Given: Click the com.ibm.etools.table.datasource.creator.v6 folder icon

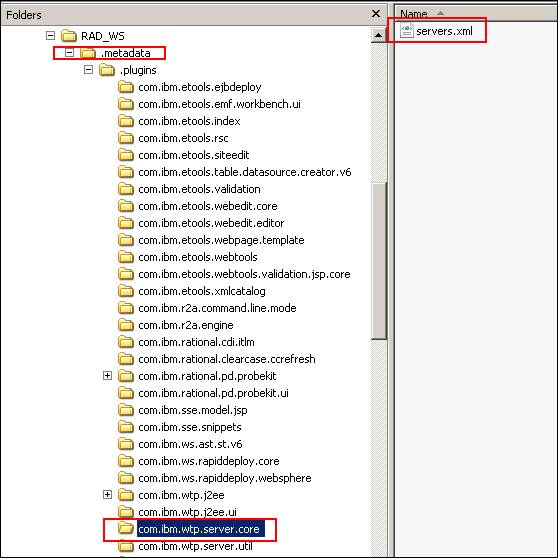Looking at the screenshot, I should [126, 172].
